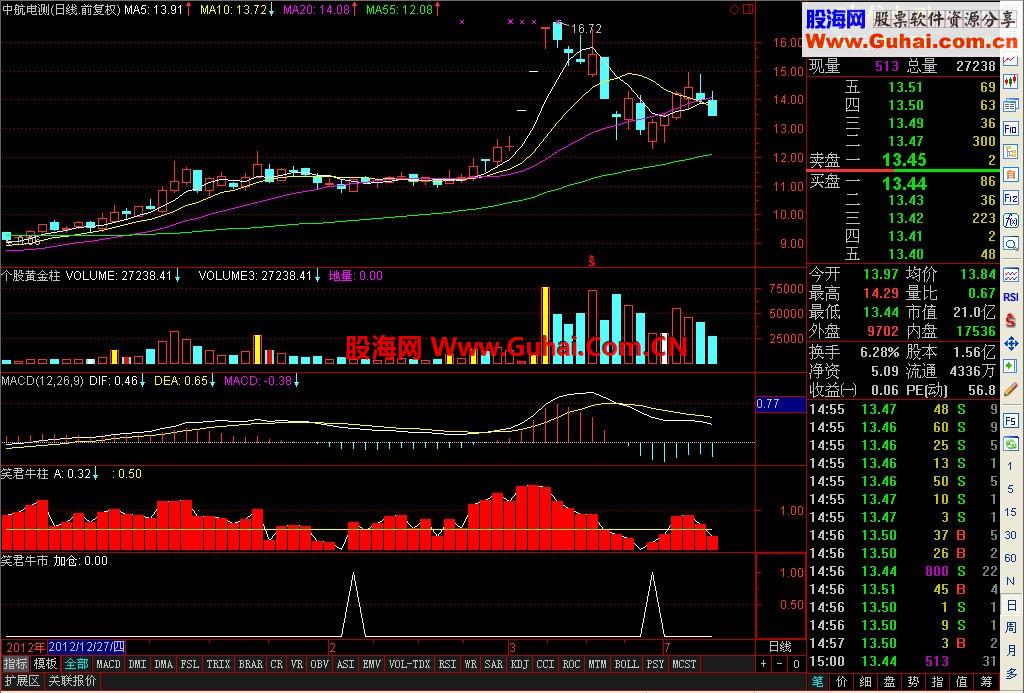Image resolution: width=1024 pixels, height=693 pixels.
Task: Click the RSI icon in sidebar
Action: click(x=1010, y=297)
